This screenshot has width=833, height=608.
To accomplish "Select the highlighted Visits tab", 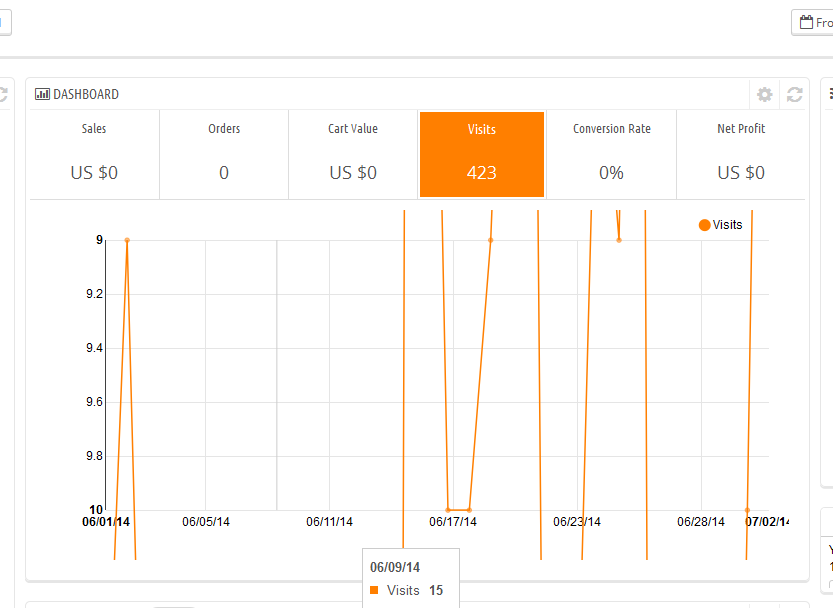I will pyautogui.click(x=482, y=155).
